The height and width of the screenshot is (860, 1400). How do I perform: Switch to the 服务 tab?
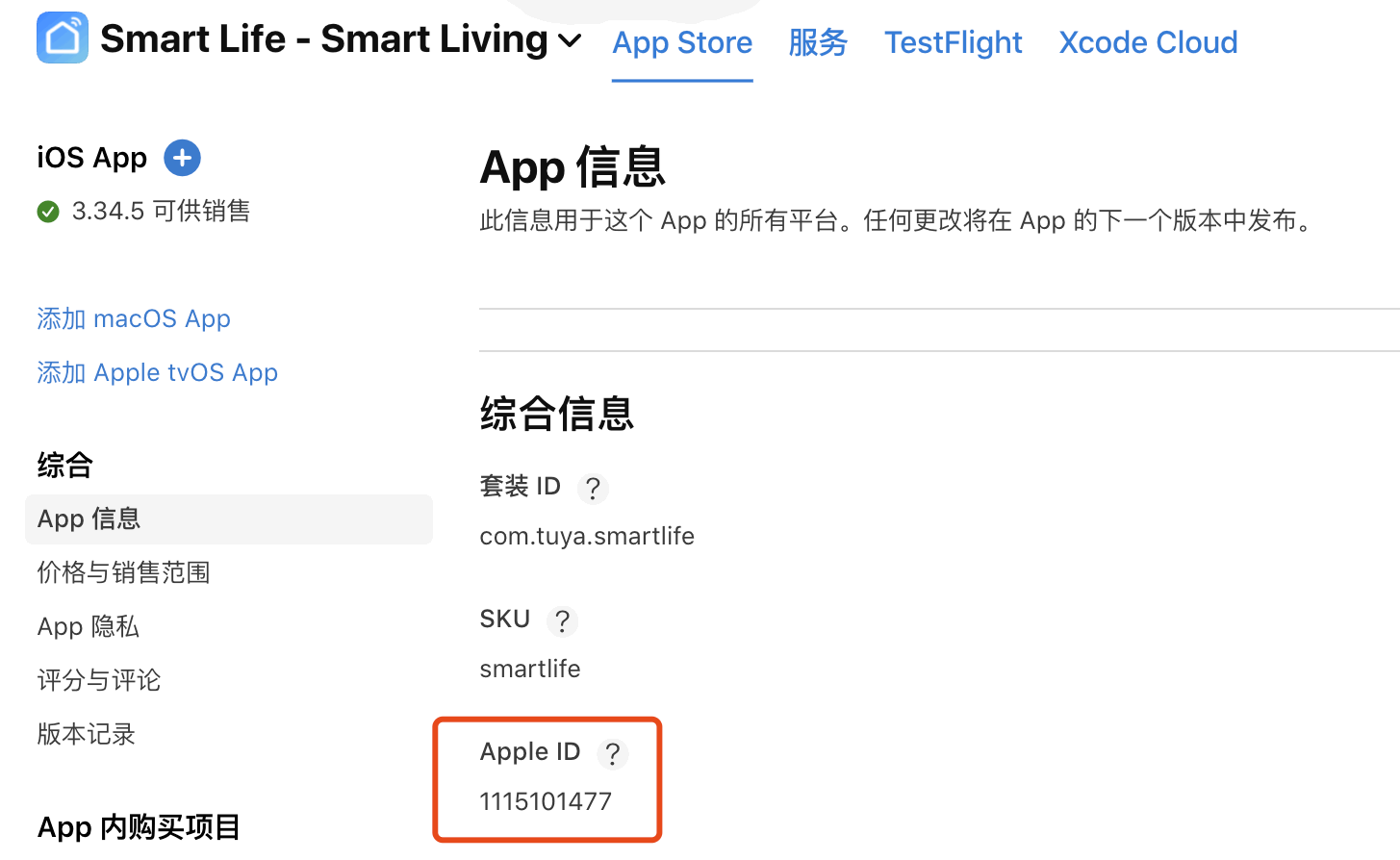click(818, 42)
